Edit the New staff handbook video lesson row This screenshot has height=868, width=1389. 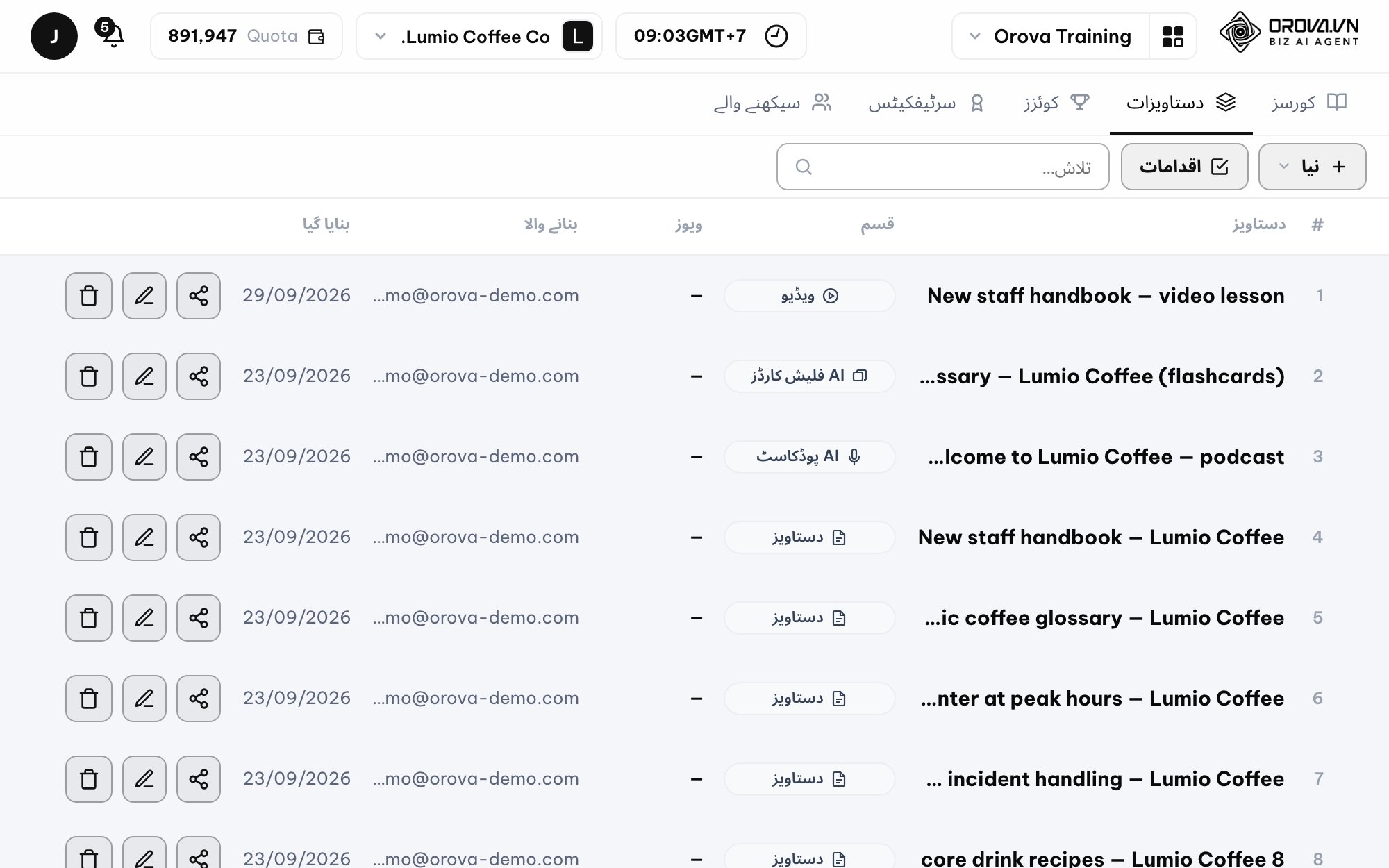(144, 296)
